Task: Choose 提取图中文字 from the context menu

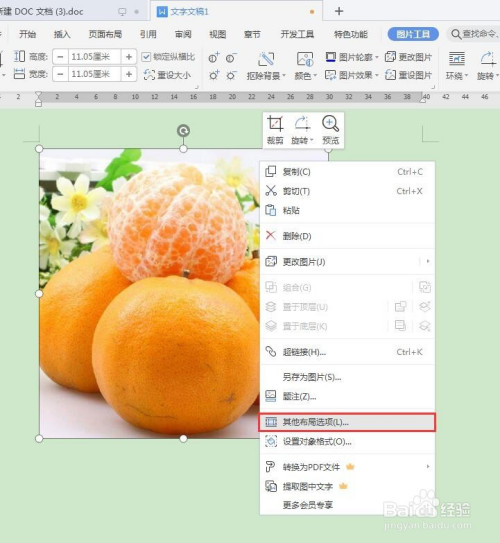Action: [347, 487]
